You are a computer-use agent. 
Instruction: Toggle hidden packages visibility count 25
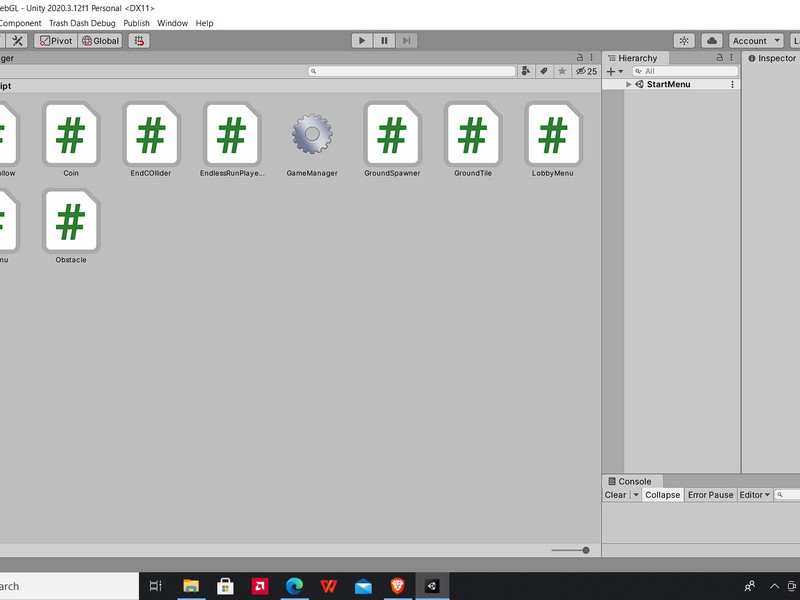(586, 71)
